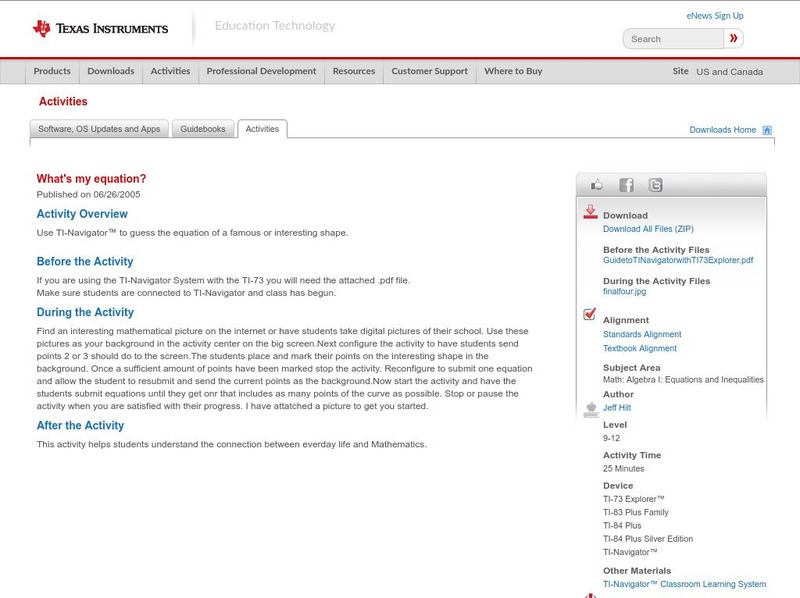Click the Published on 06/26/2005 text

point(88,194)
